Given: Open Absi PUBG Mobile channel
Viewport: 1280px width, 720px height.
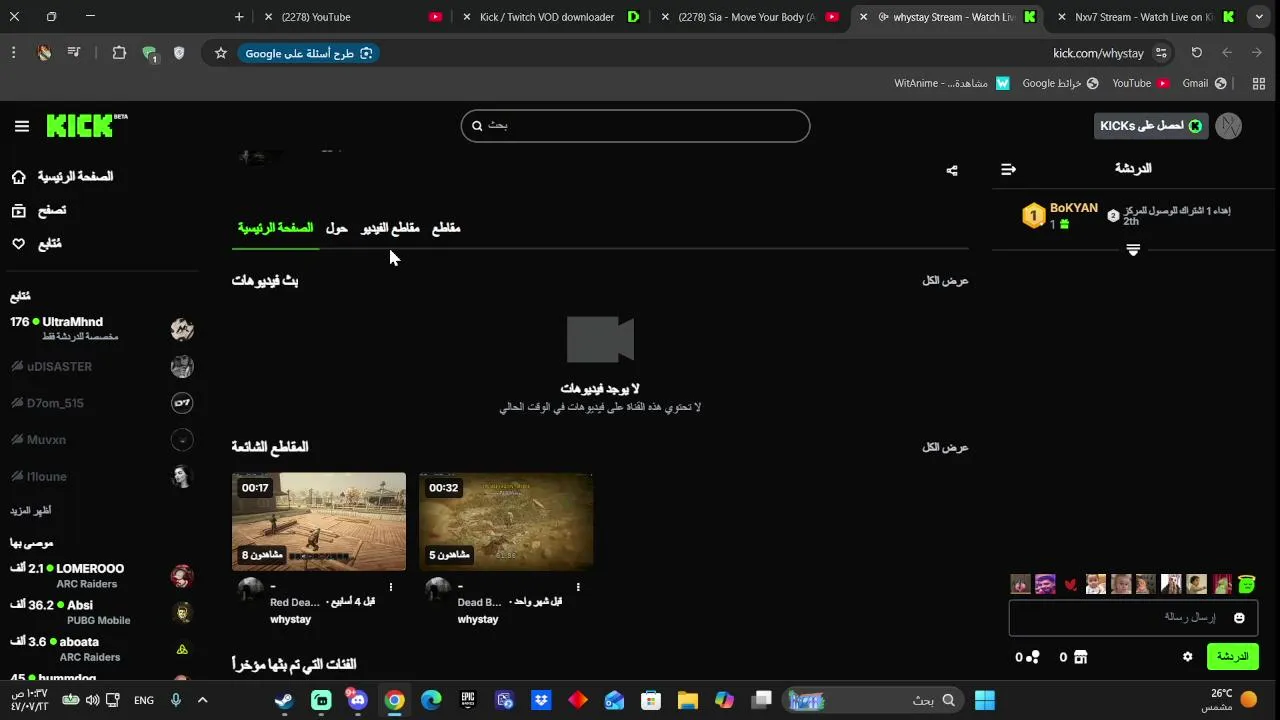Looking at the screenshot, I should pyautogui.click(x=101, y=612).
